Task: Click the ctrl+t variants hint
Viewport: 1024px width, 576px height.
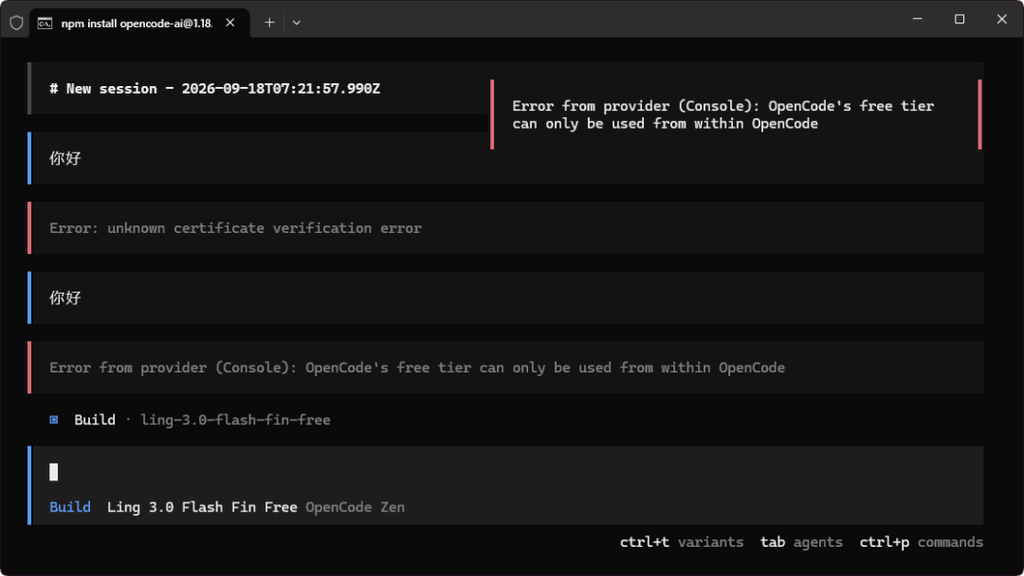Action: click(681, 542)
